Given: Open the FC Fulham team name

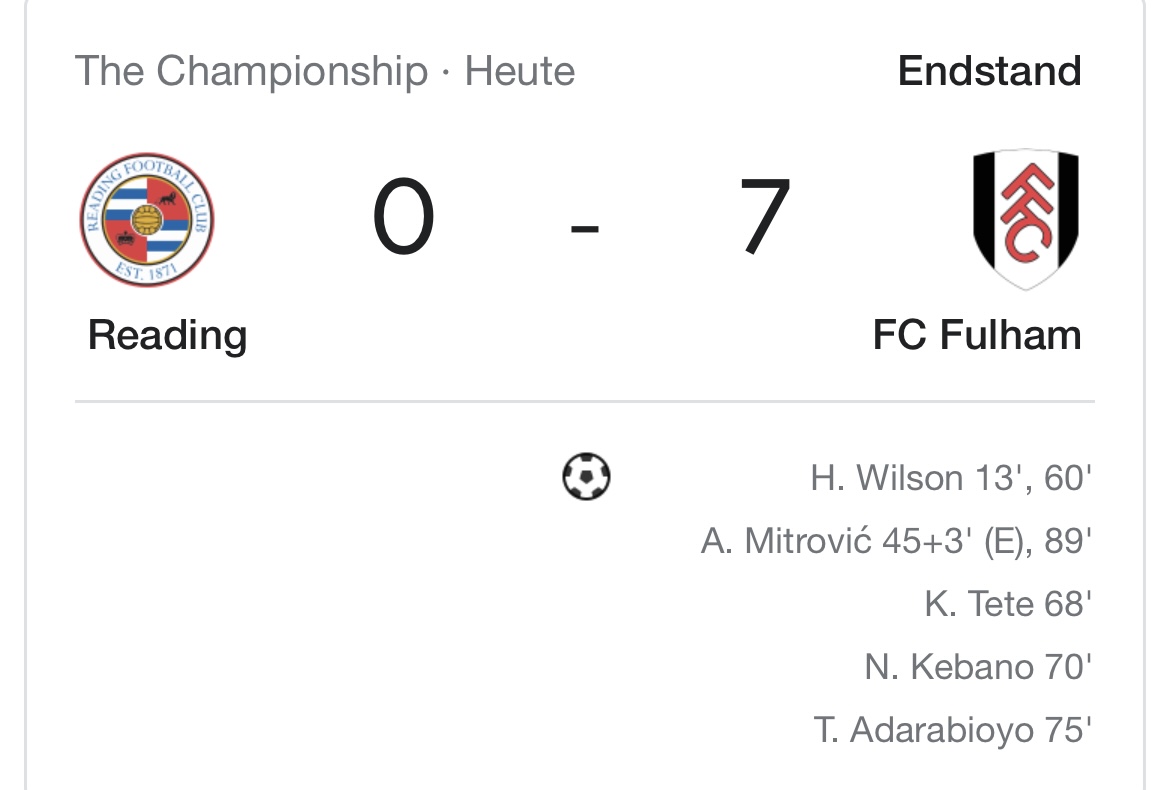Looking at the screenshot, I should click(977, 335).
